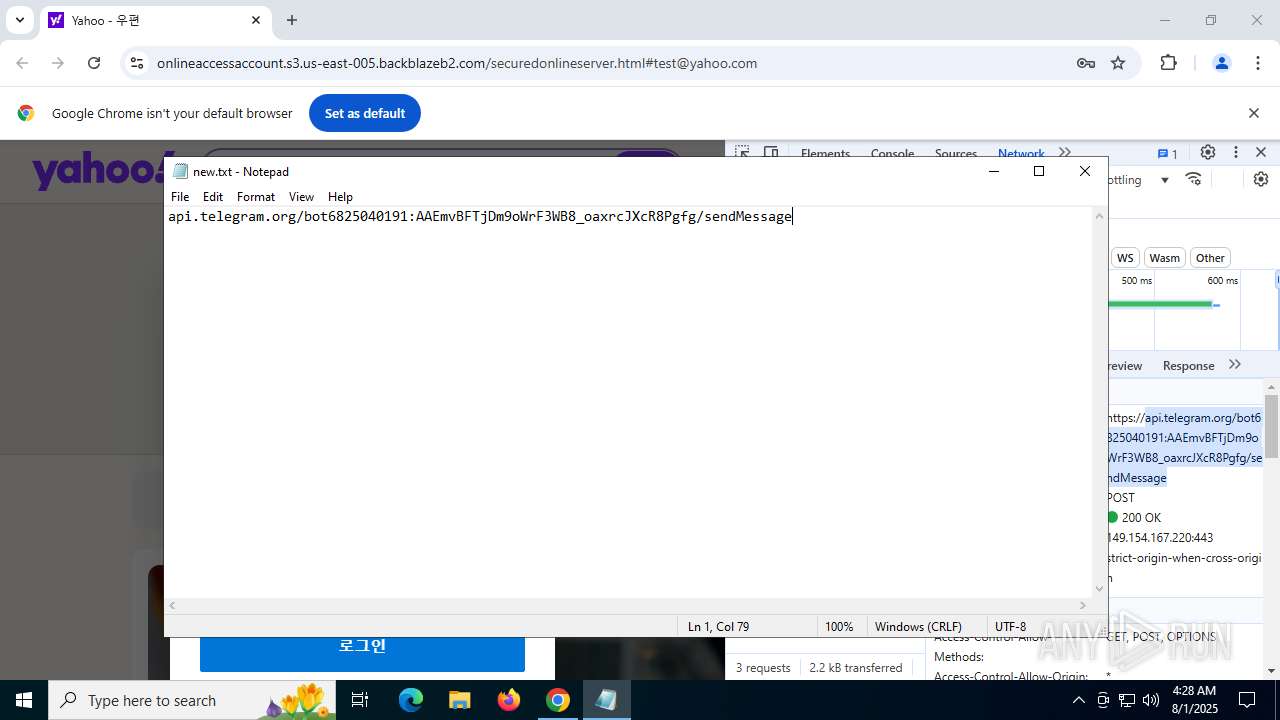Open Task View on the taskbar
1280x720 pixels.
(x=361, y=700)
